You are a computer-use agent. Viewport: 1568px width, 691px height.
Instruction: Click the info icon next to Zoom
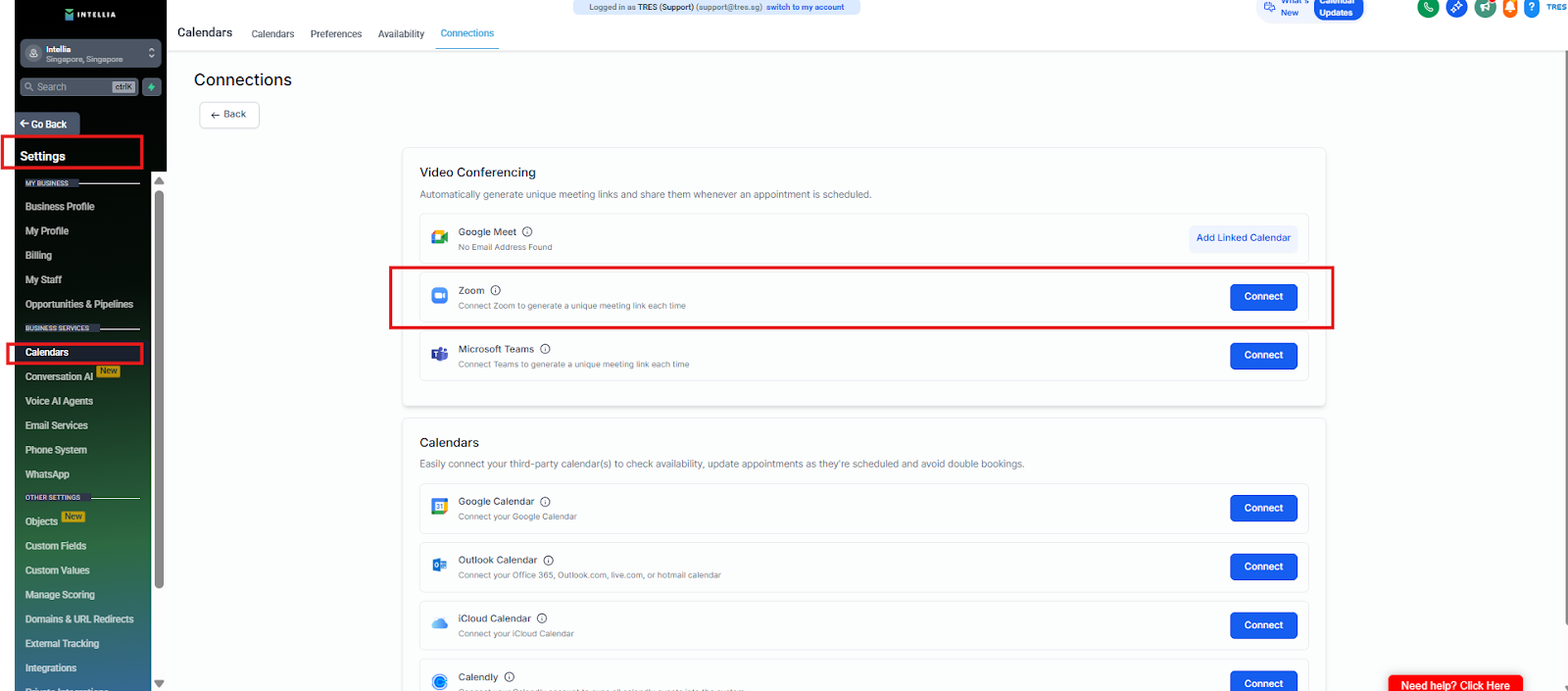496,290
